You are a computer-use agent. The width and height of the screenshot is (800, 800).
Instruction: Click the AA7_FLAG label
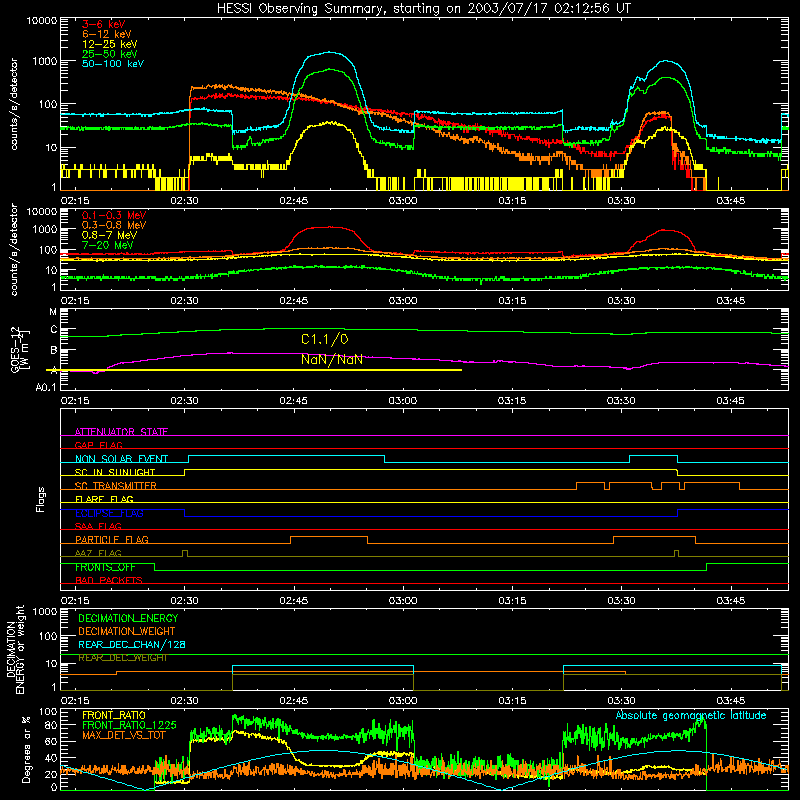click(98, 553)
